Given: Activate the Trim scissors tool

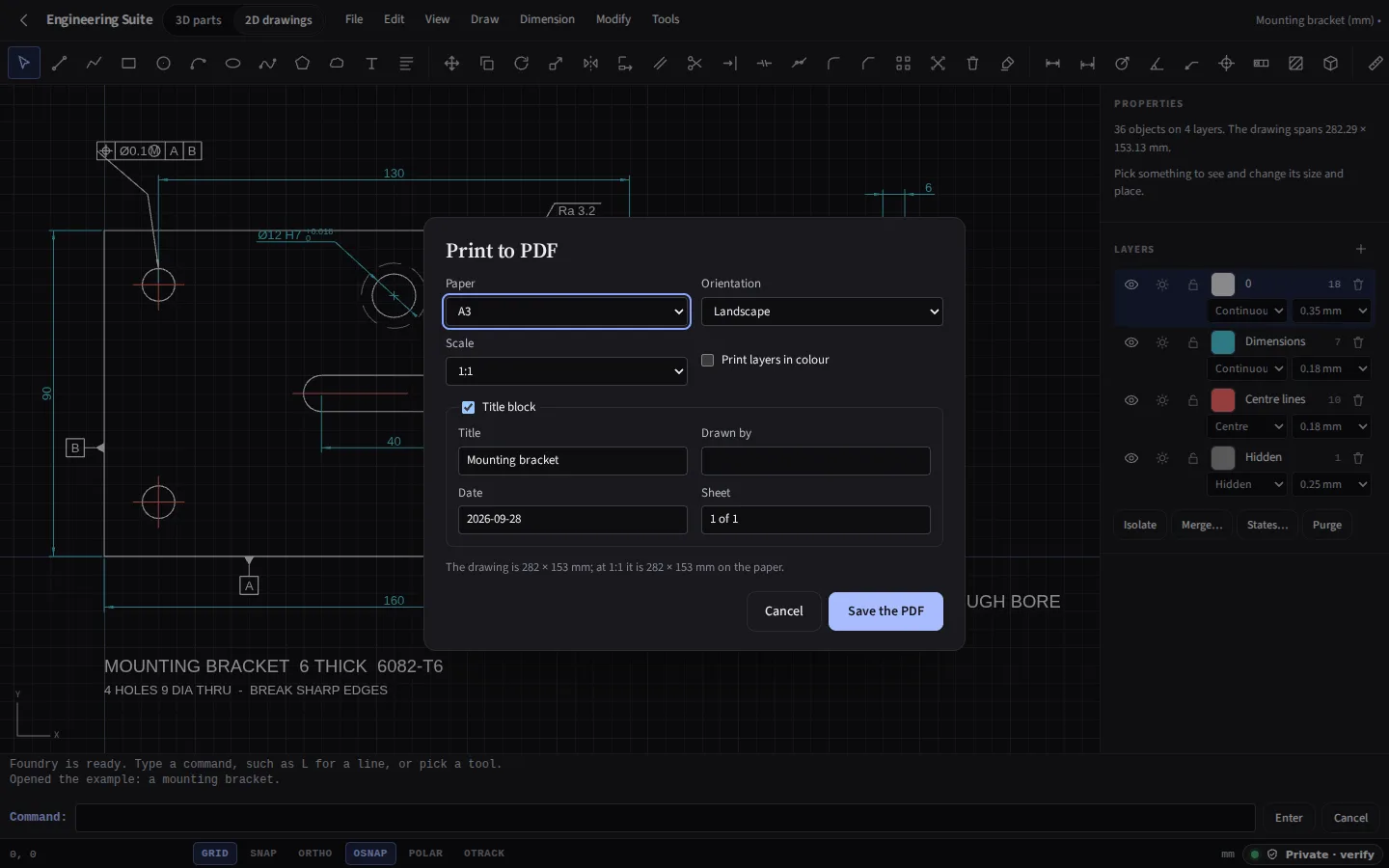Looking at the screenshot, I should (694, 64).
